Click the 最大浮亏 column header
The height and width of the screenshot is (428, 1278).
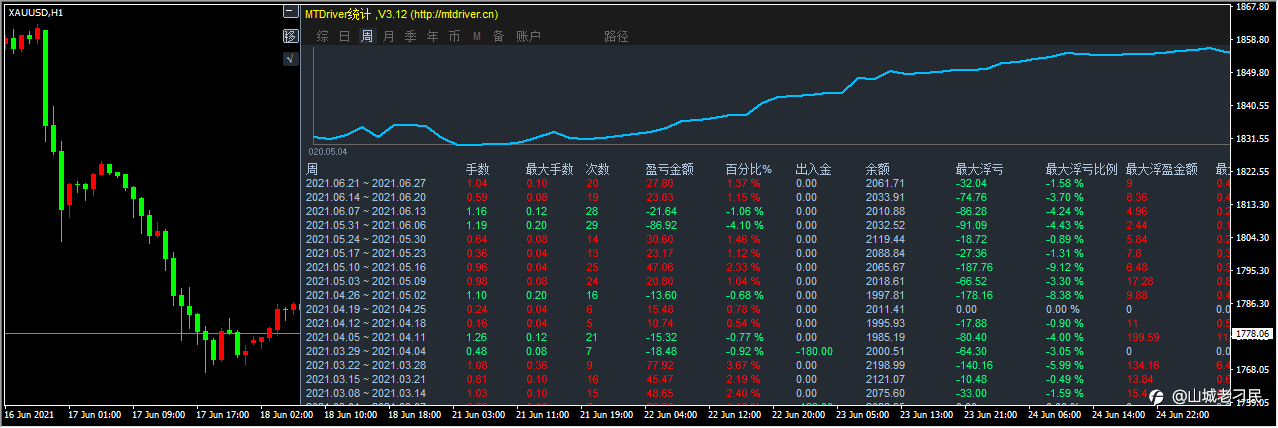coord(980,170)
